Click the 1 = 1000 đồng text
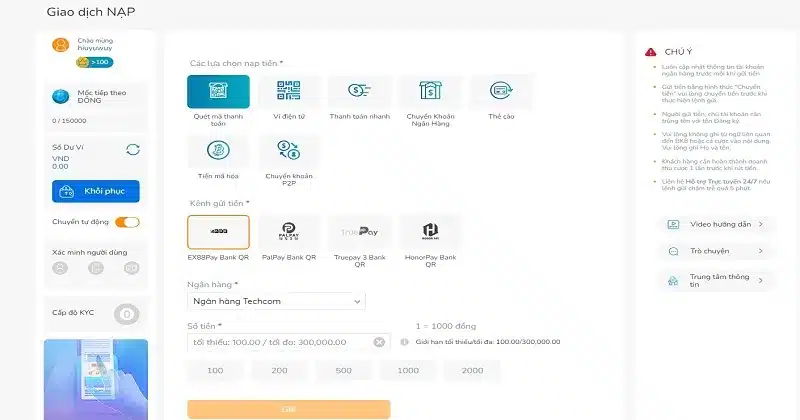 [446, 326]
